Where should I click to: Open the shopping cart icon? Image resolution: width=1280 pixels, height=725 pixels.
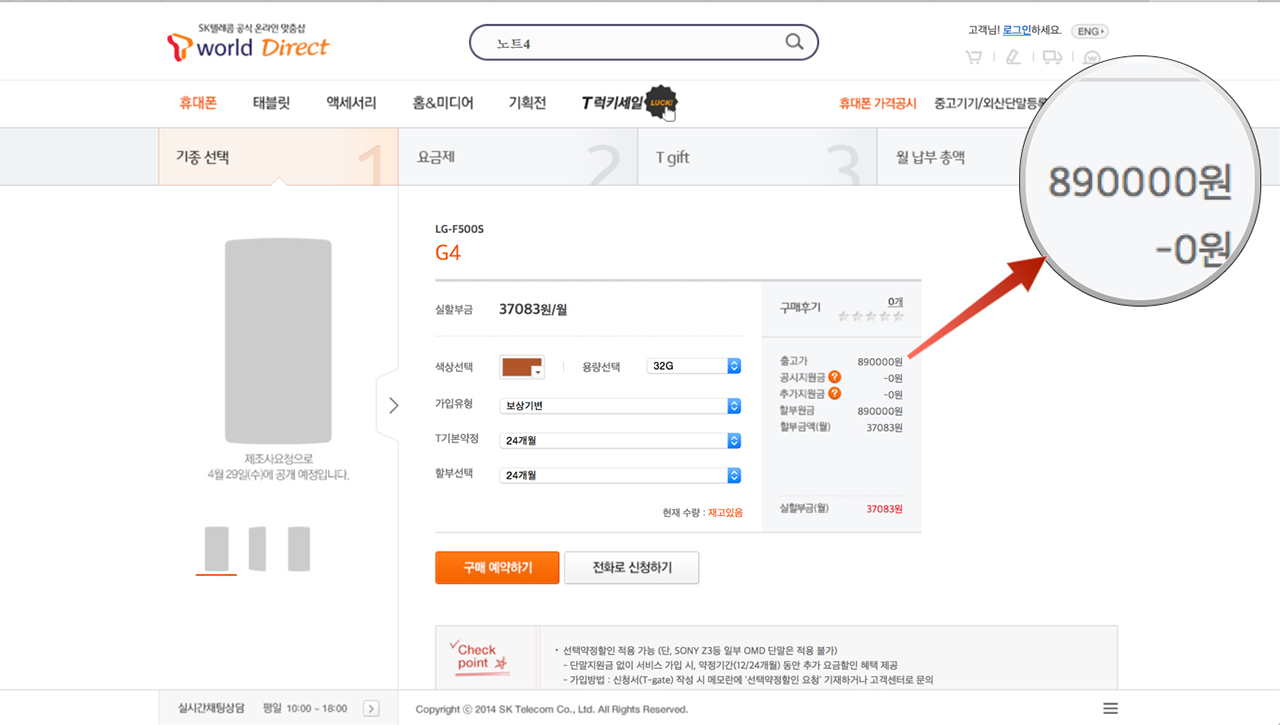pyautogui.click(x=973, y=58)
